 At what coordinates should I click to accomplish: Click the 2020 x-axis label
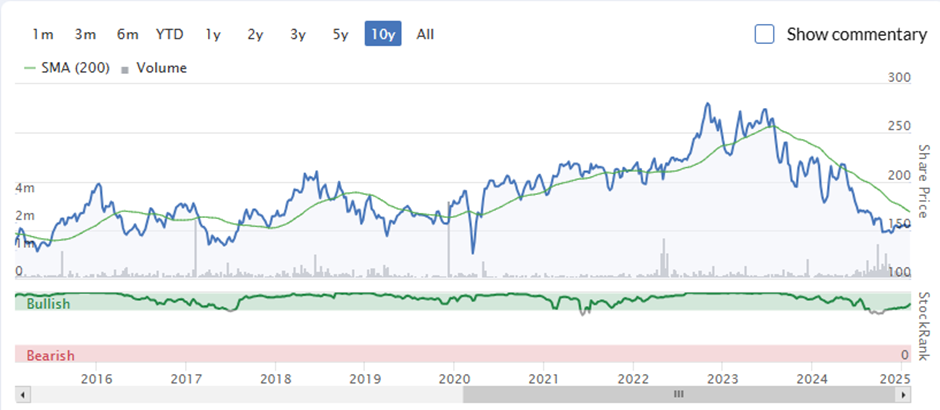click(x=454, y=378)
